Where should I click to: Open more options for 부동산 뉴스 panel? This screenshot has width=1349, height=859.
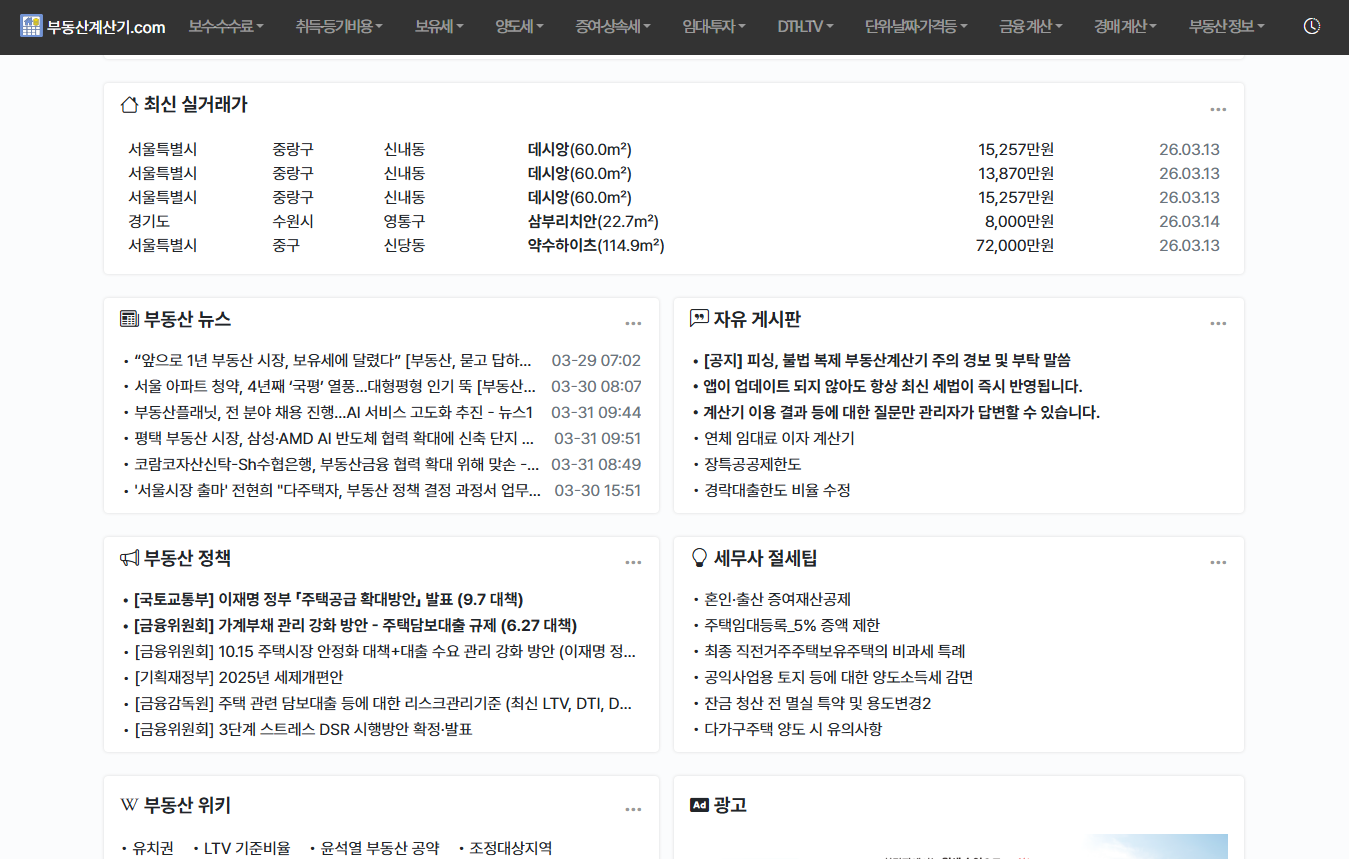(x=632, y=323)
